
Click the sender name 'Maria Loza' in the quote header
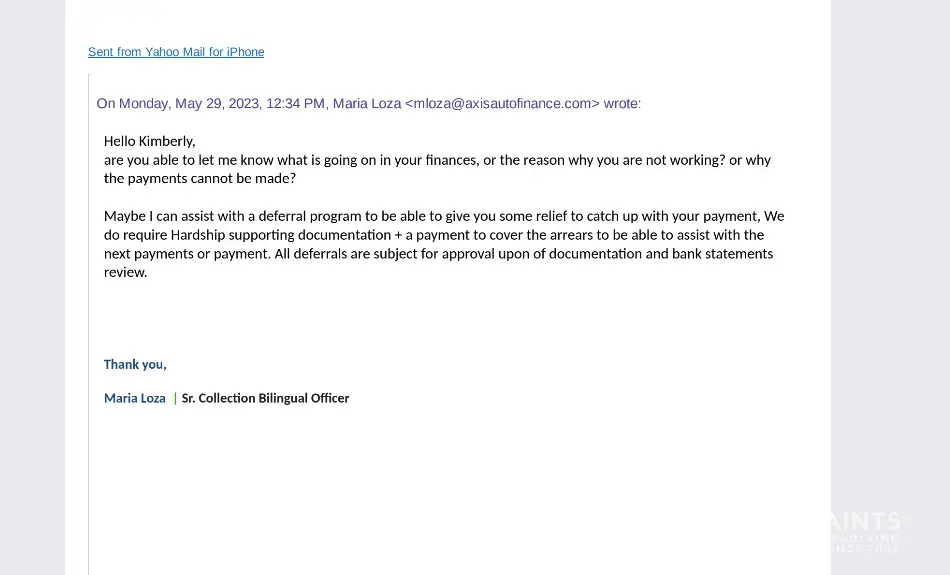[x=367, y=103]
